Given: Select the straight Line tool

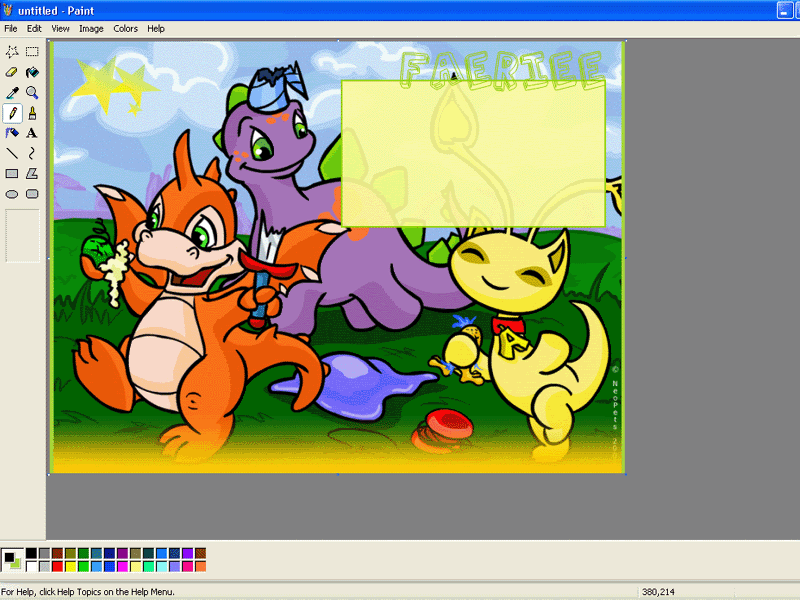Looking at the screenshot, I should [12, 153].
